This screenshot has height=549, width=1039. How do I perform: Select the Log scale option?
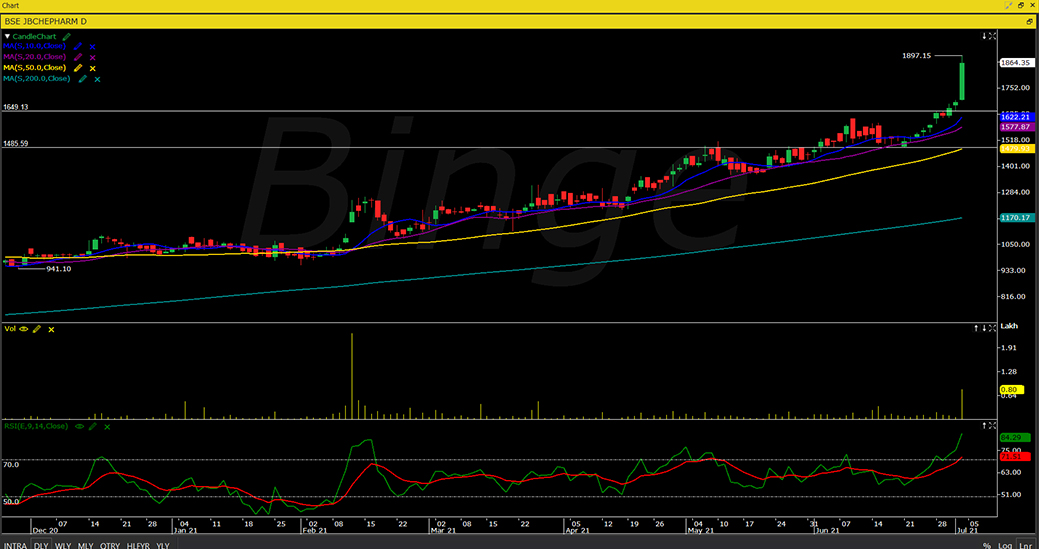click(x=1006, y=546)
